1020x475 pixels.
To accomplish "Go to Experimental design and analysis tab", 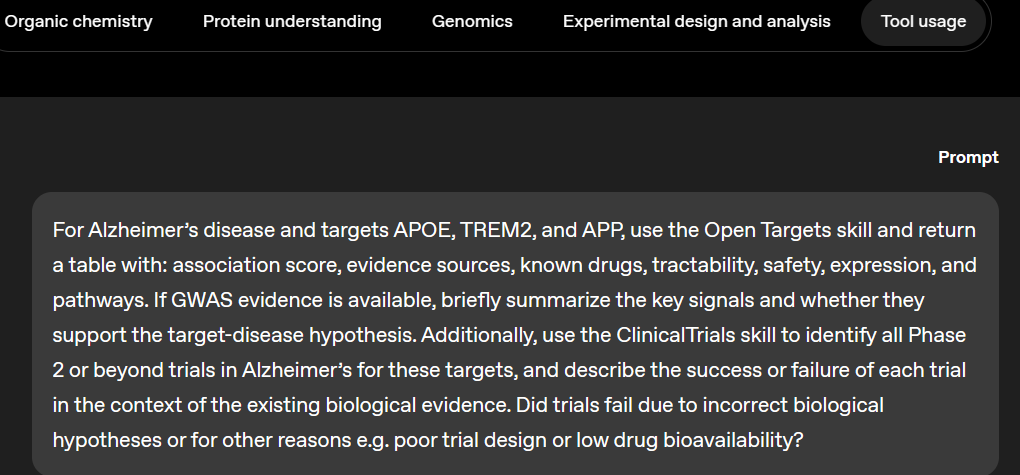I will coord(696,21).
